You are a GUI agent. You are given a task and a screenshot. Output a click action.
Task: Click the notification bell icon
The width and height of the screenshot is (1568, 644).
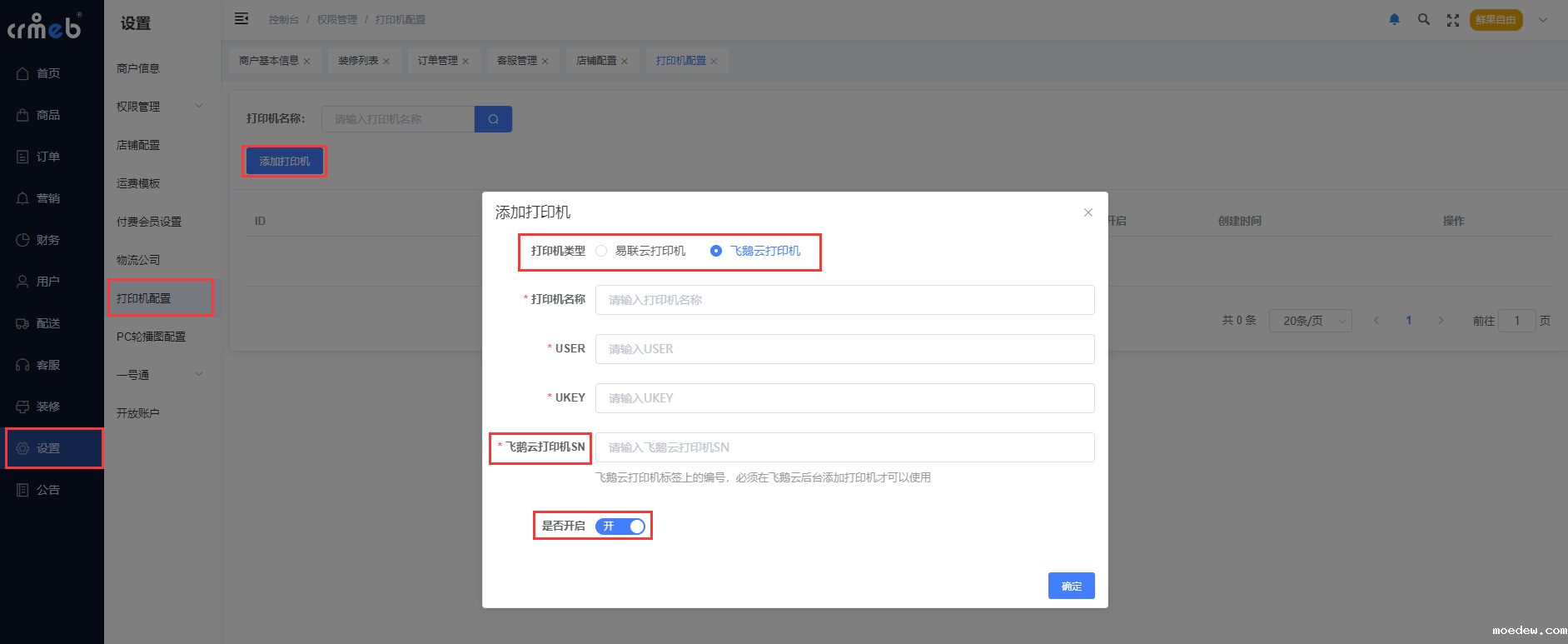pos(1394,19)
